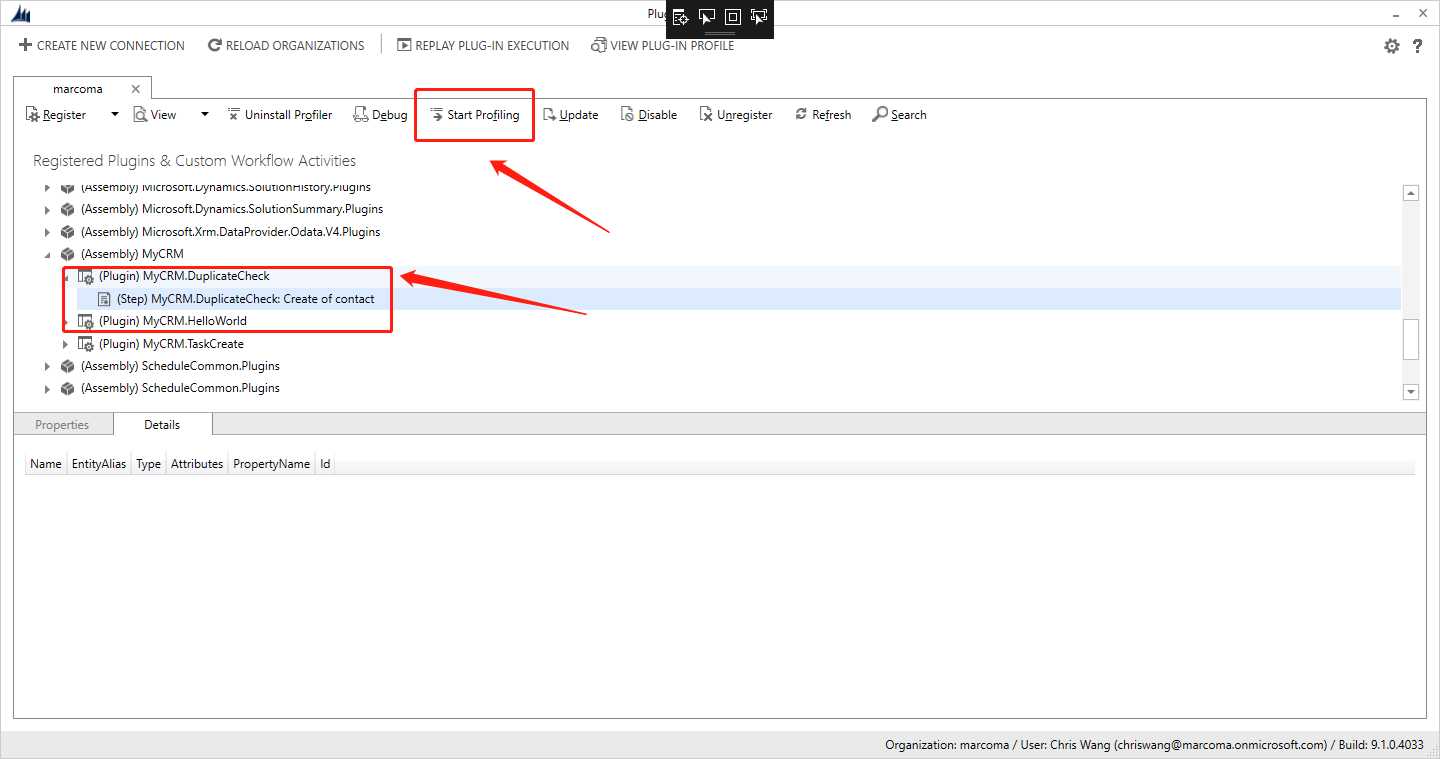Sort by PropertyName column header
Viewport: 1440px width, 759px height.
click(x=272, y=464)
